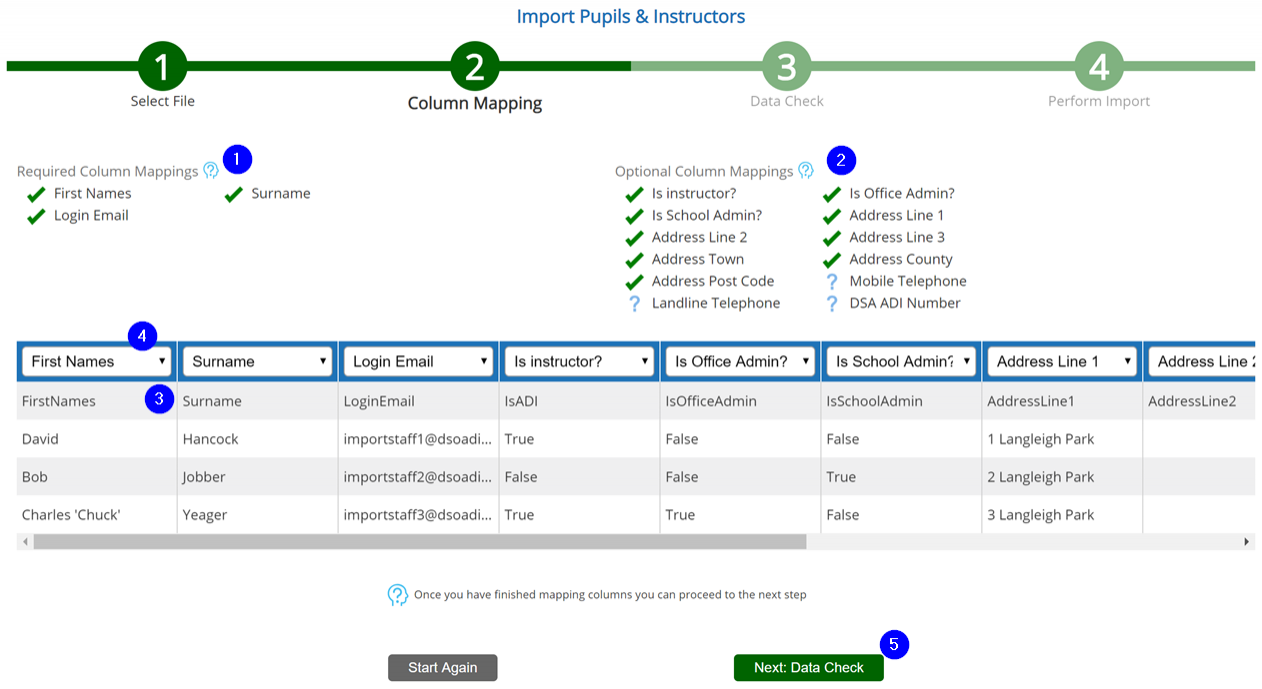Open the Surname column dropdown
The image size is (1262, 689).
point(258,361)
